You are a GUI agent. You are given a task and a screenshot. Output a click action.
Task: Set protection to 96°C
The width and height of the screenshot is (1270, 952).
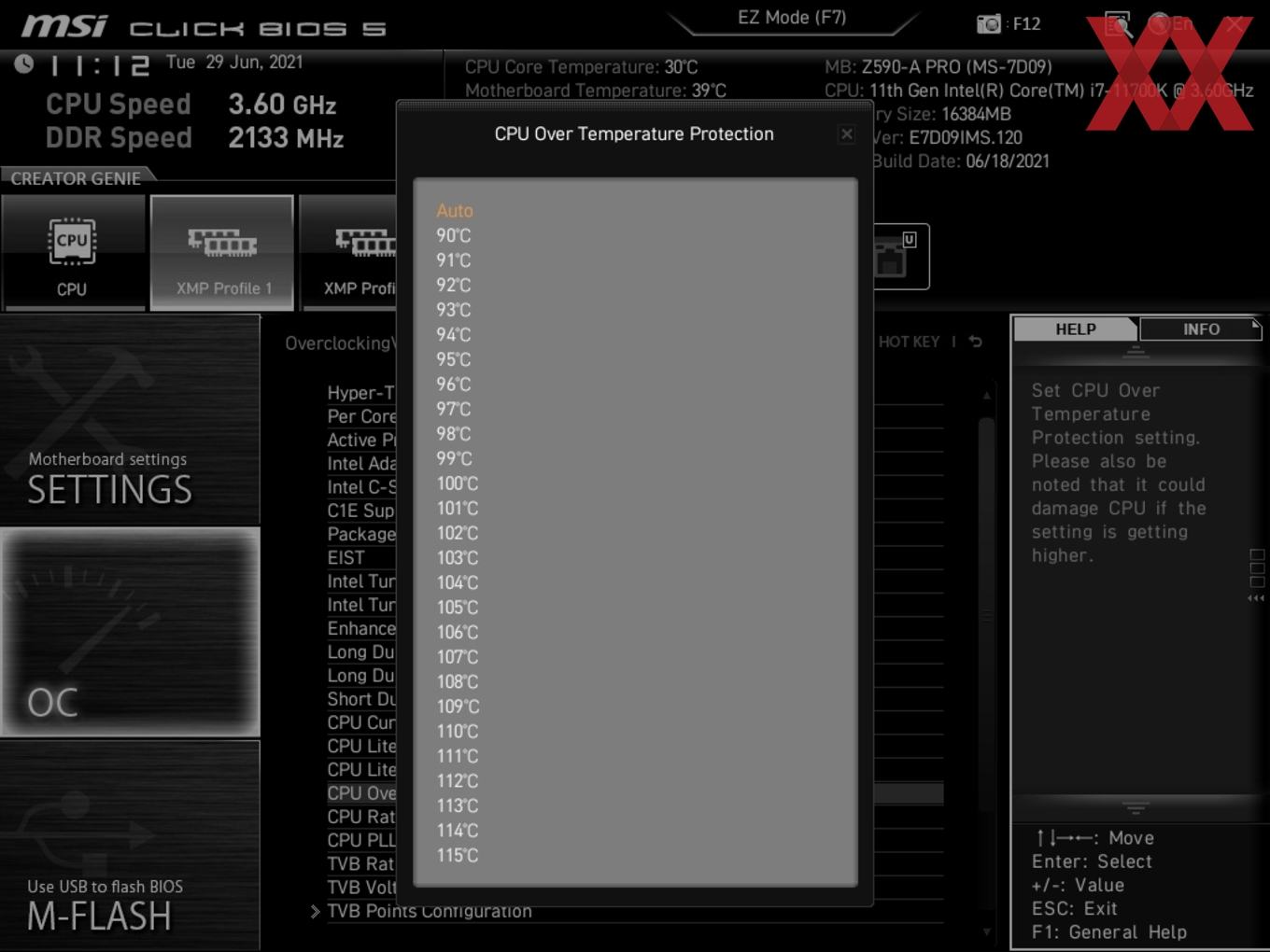click(x=454, y=384)
